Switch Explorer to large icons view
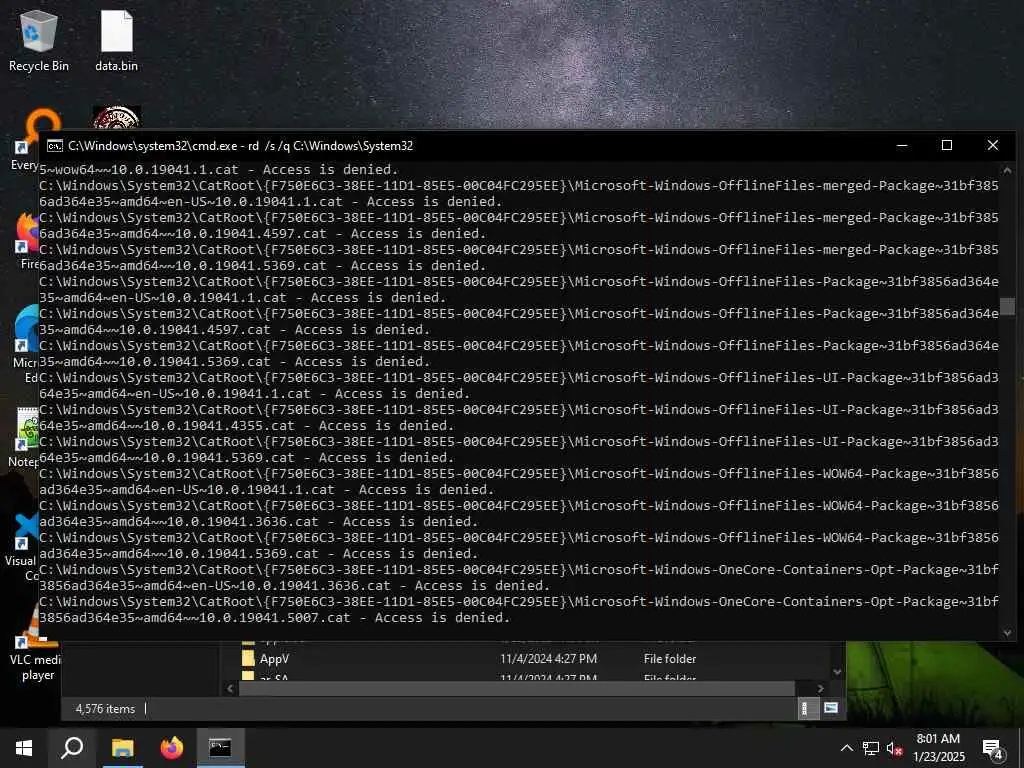The height and width of the screenshot is (768, 1024). coord(831,708)
